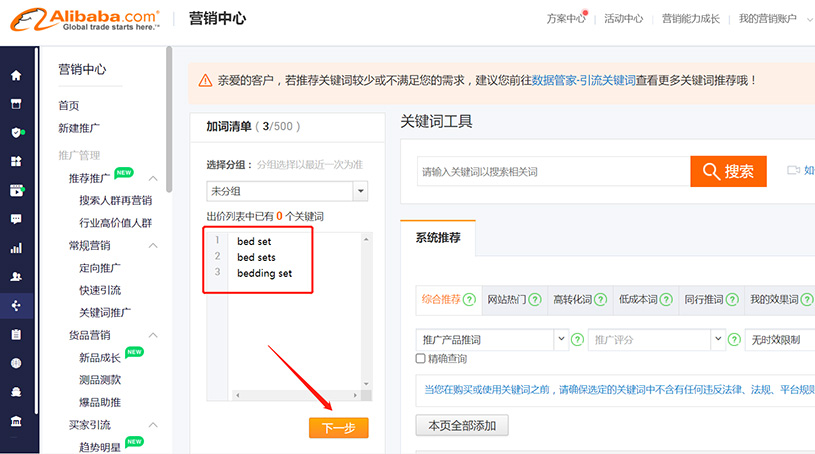This screenshot has height=454, width=815.
Task: Open the 未分组 group dropdown
Action: [x=287, y=191]
